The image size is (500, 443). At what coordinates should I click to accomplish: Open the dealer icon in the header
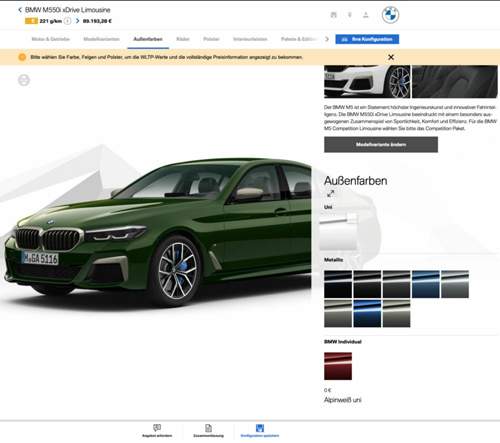pyautogui.click(x=334, y=15)
